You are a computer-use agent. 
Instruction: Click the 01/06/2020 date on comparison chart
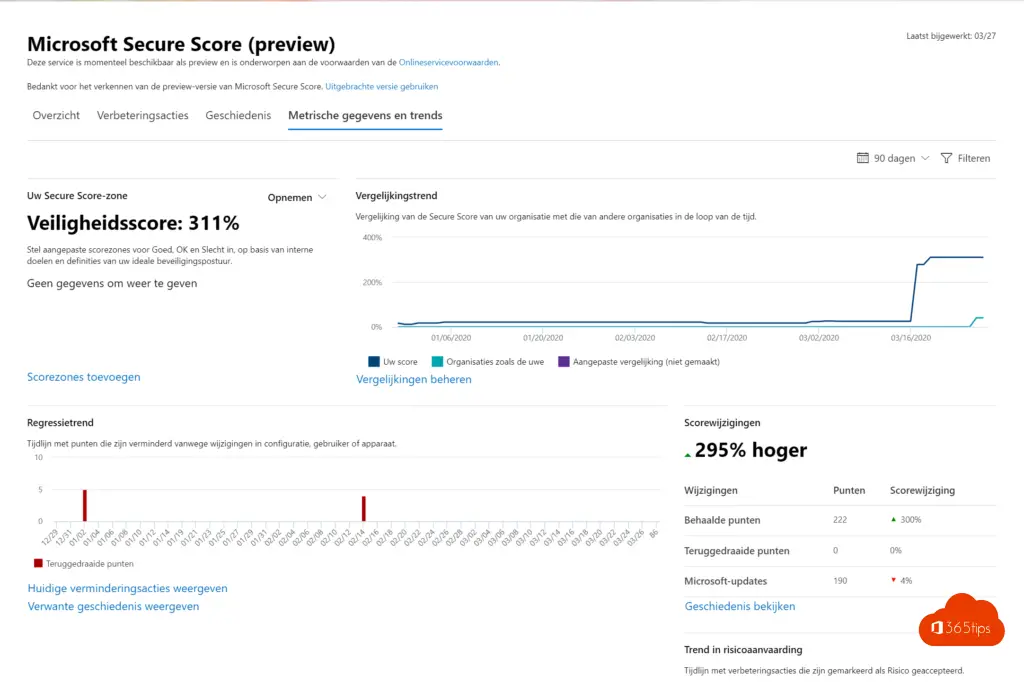pyautogui.click(x=451, y=338)
